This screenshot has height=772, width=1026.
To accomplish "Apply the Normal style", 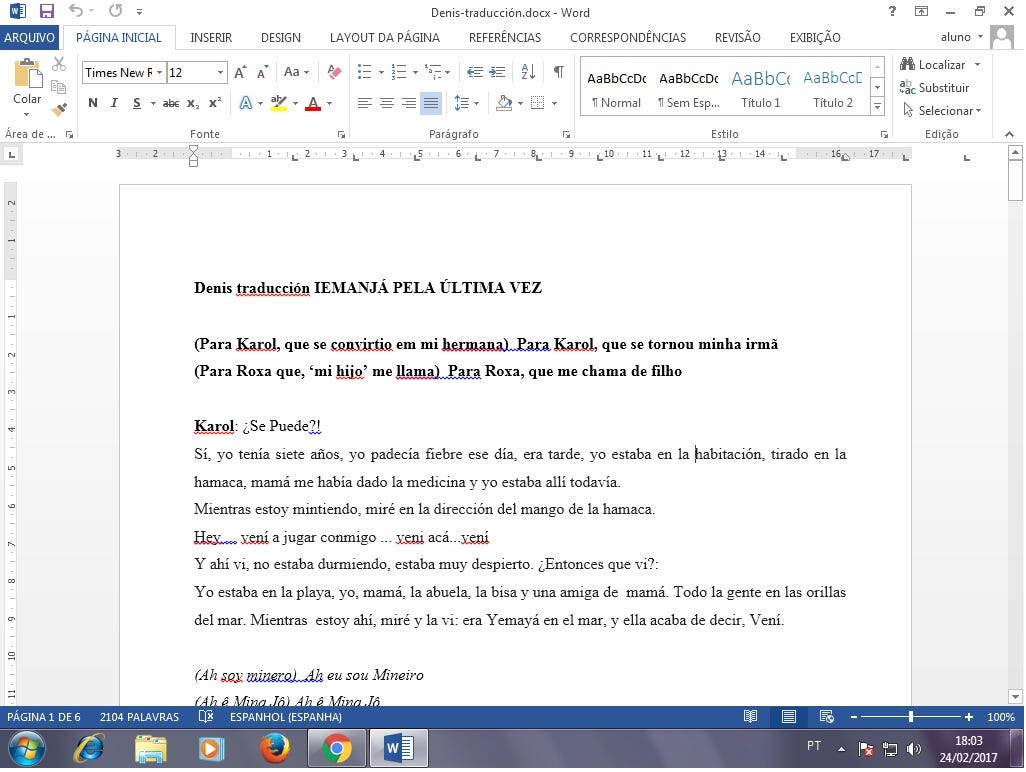I will click(x=616, y=89).
